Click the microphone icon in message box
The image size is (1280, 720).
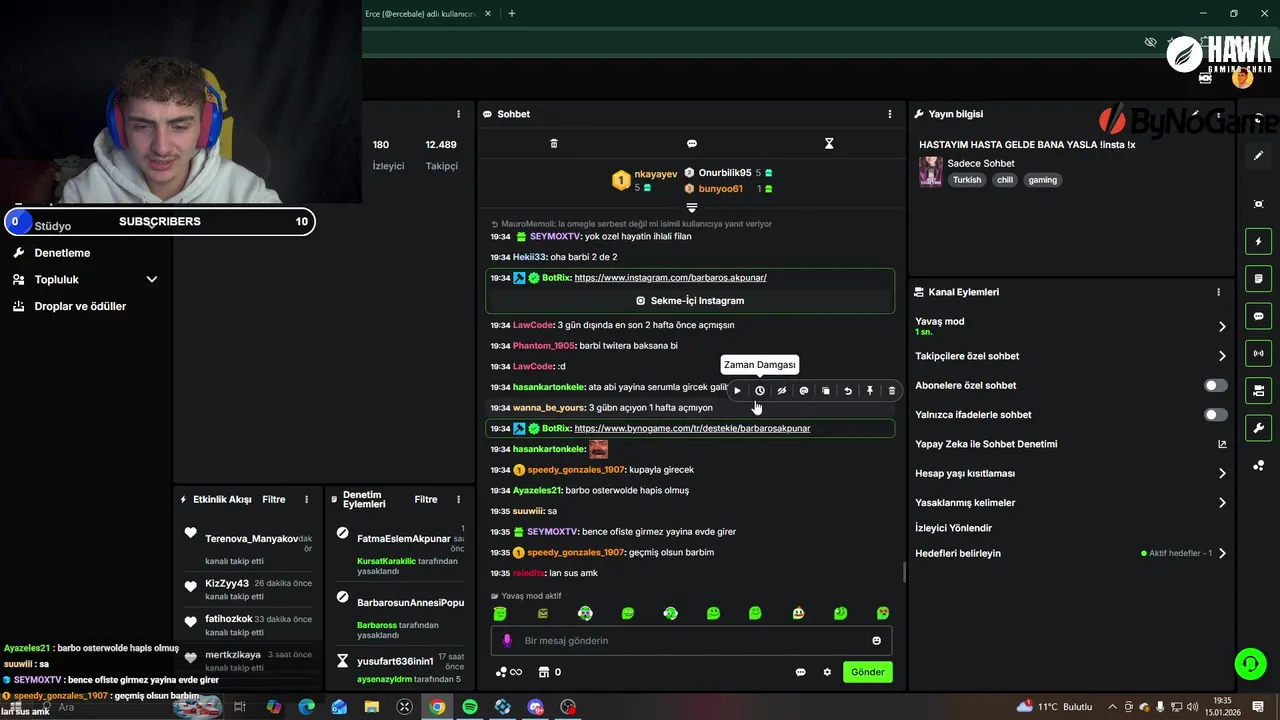pos(507,641)
